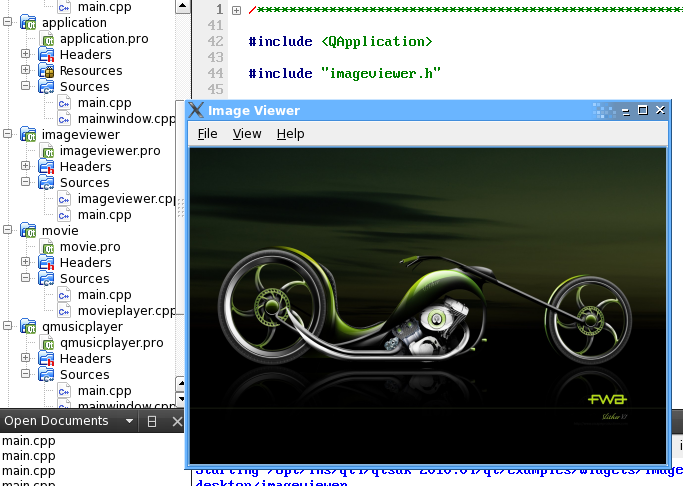Click movieplayer.cpp file icon
The width and height of the screenshot is (683, 486).
click(x=64, y=311)
